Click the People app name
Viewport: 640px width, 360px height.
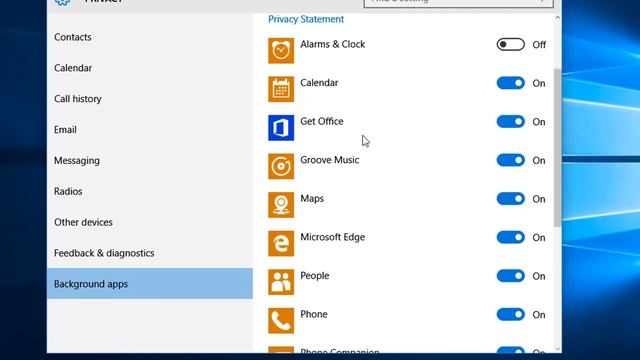[315, 276]
